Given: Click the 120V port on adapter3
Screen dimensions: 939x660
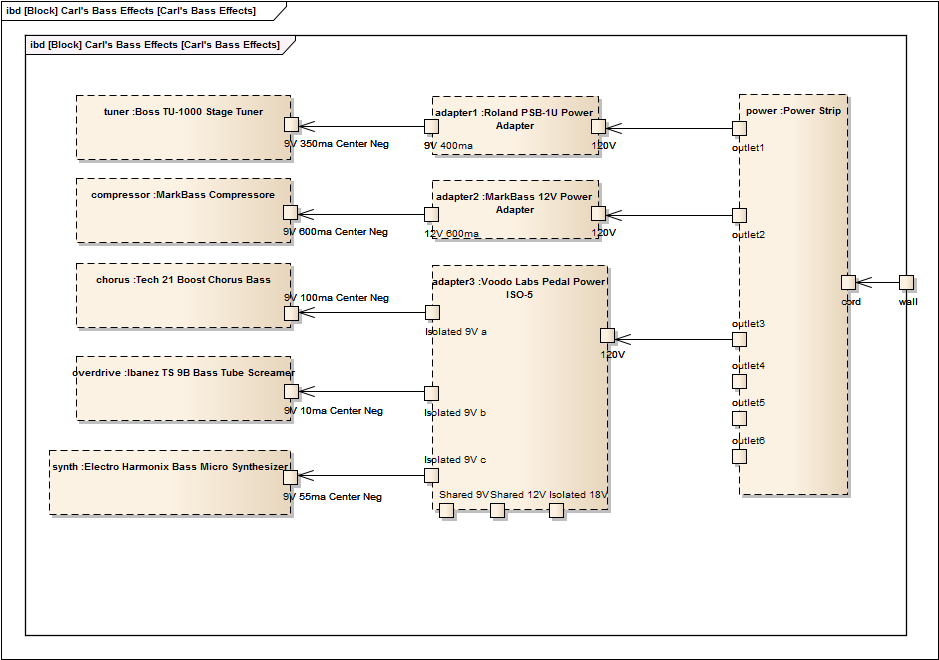Looking at the screenshot, I should 606,337.
